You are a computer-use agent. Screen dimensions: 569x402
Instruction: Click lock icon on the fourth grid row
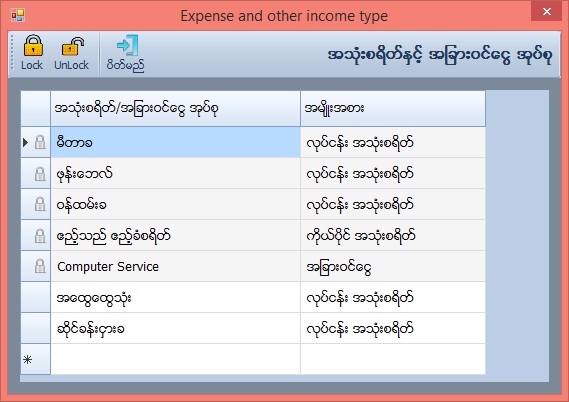click(40, 235)
